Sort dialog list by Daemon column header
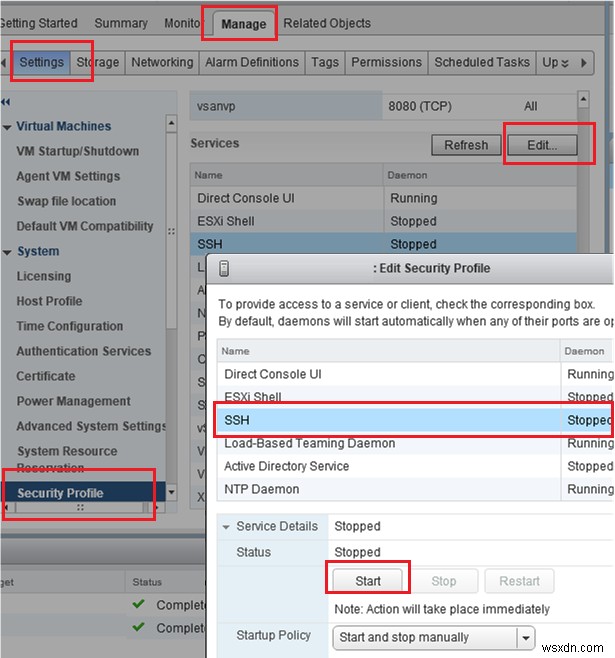Viewport: 615px width, 658px height. pyautogui.click(x=587, y=351)
